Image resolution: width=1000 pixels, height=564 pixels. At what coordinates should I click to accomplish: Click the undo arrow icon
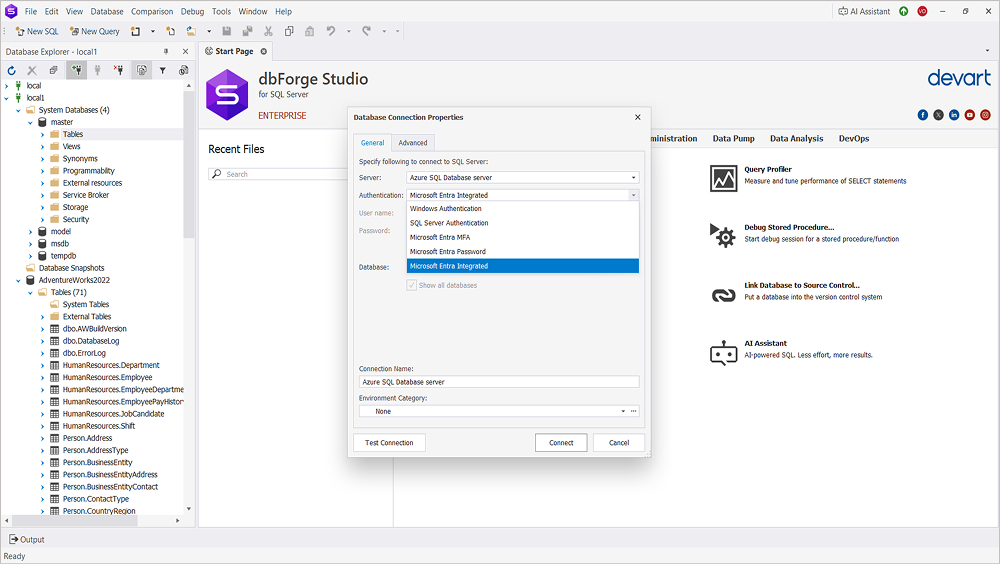(x=330, y=31)
